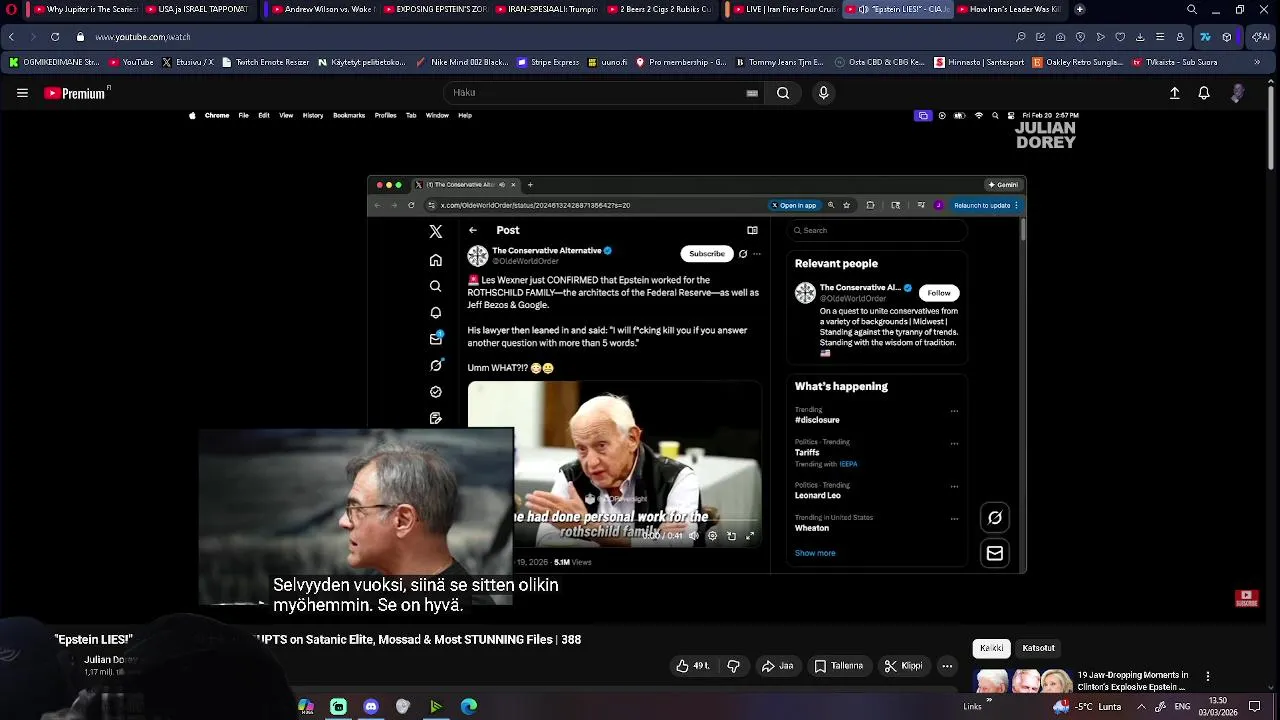Go back in the browser

(x=11, y=37)
